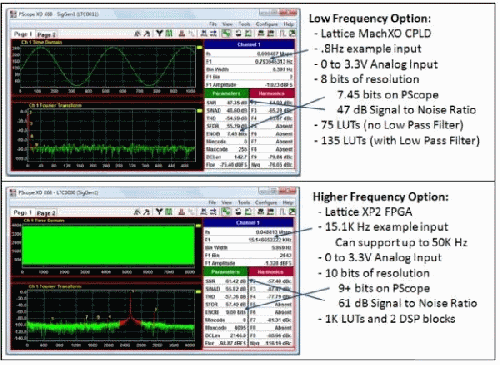Screen dimensions: 500x365
Task: Open Tools menu in top PScope window
Action: (244, 24)
